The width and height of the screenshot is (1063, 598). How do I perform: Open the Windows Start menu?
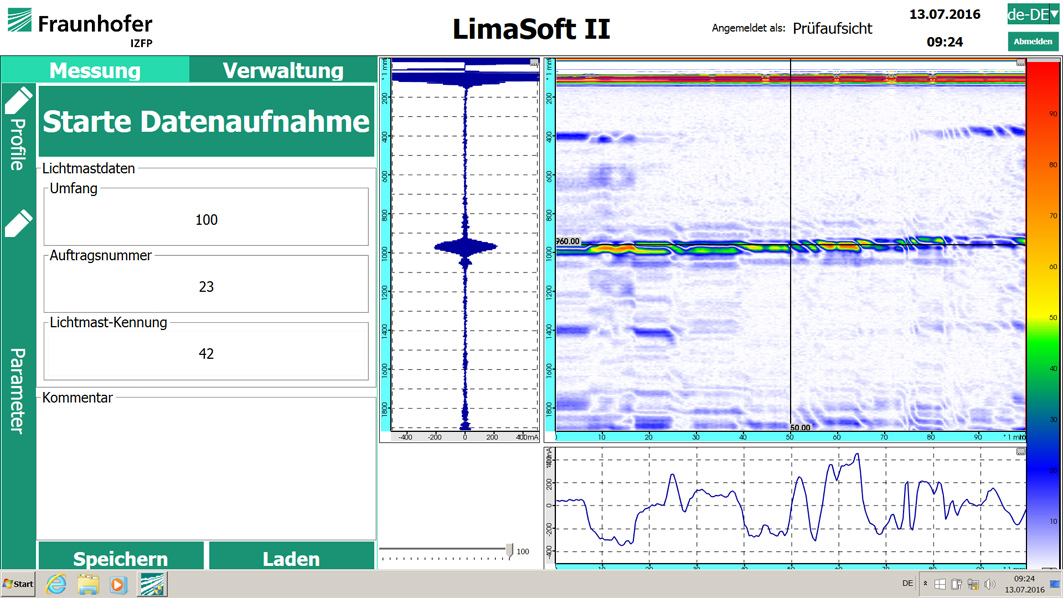18,584
